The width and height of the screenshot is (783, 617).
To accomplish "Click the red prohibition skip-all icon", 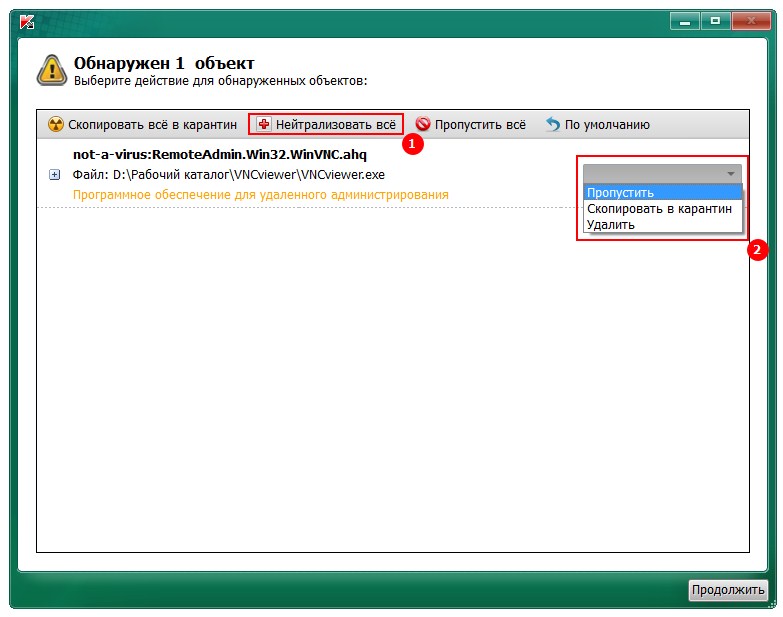I will click(422, 124).
